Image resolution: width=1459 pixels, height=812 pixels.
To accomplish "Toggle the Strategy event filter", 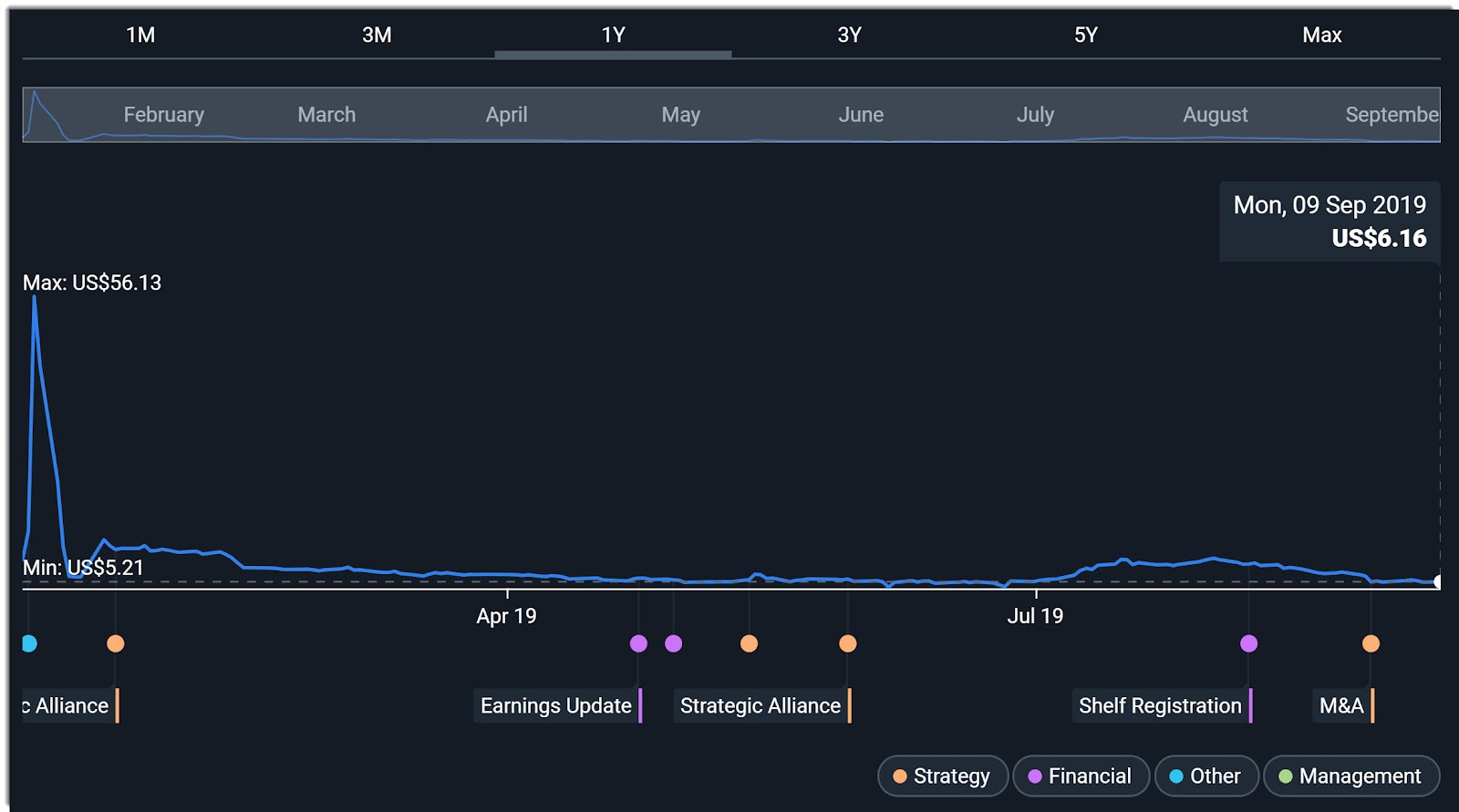I will [943, 776].
